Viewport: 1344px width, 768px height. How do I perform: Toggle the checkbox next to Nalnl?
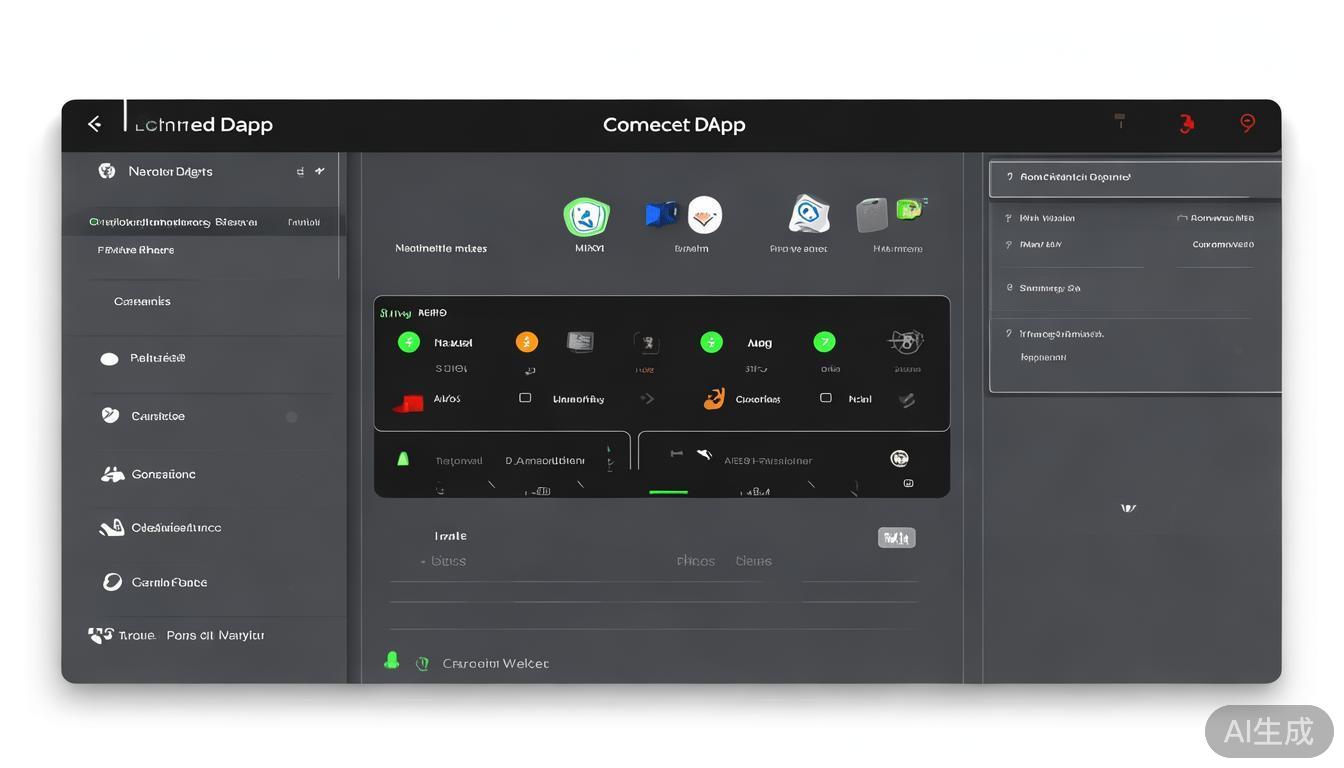[826, 398]
